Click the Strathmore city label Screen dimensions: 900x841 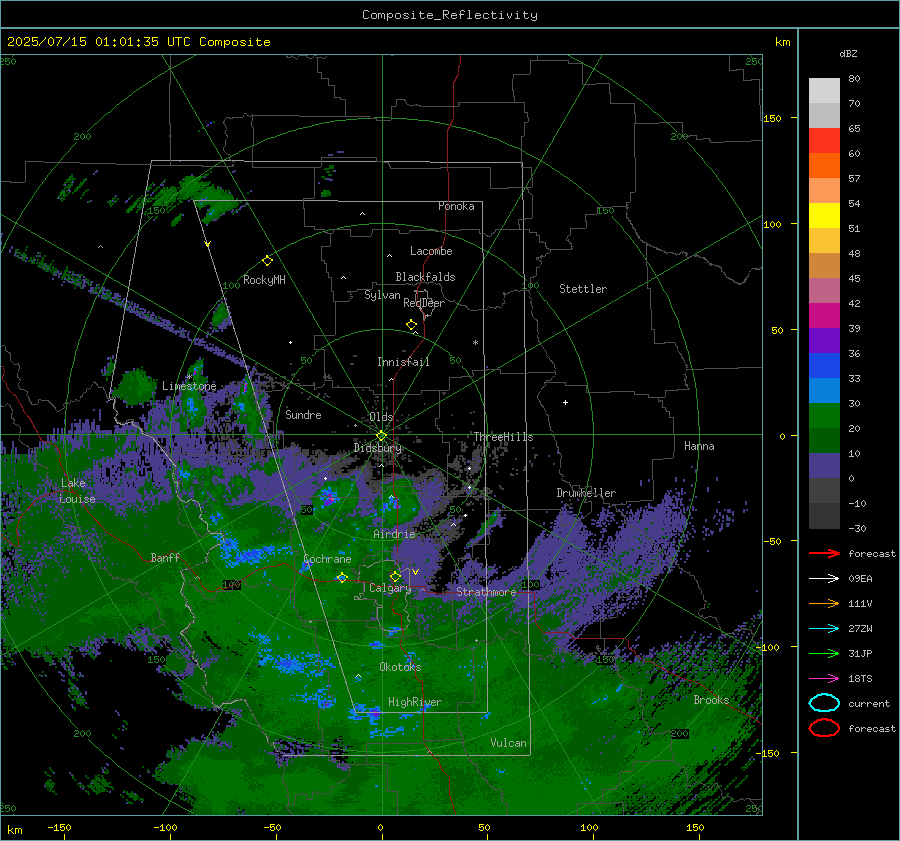[x=486, y=592]
